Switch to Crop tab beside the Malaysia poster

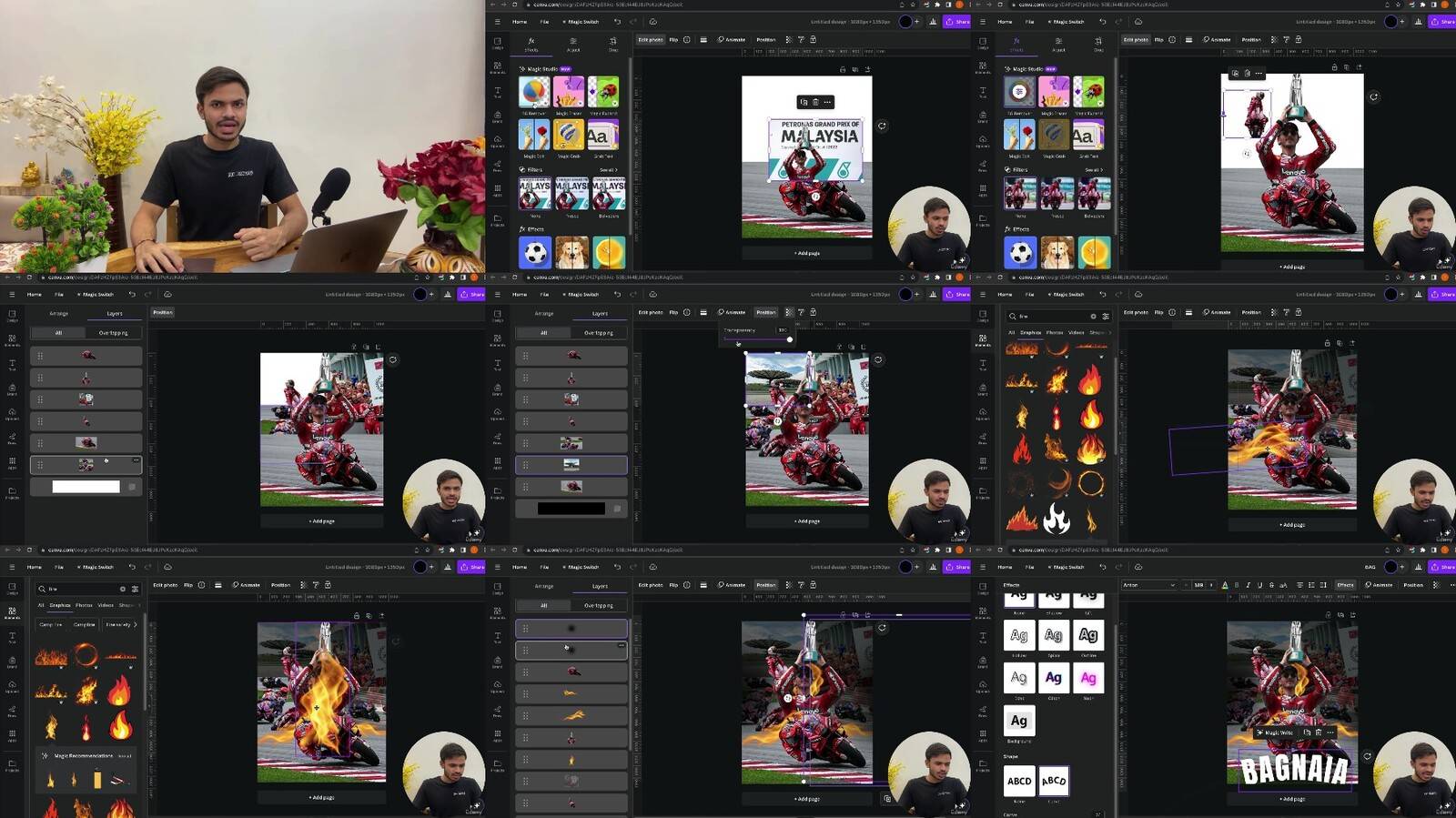pyautogui.click(x=613, y=43)
